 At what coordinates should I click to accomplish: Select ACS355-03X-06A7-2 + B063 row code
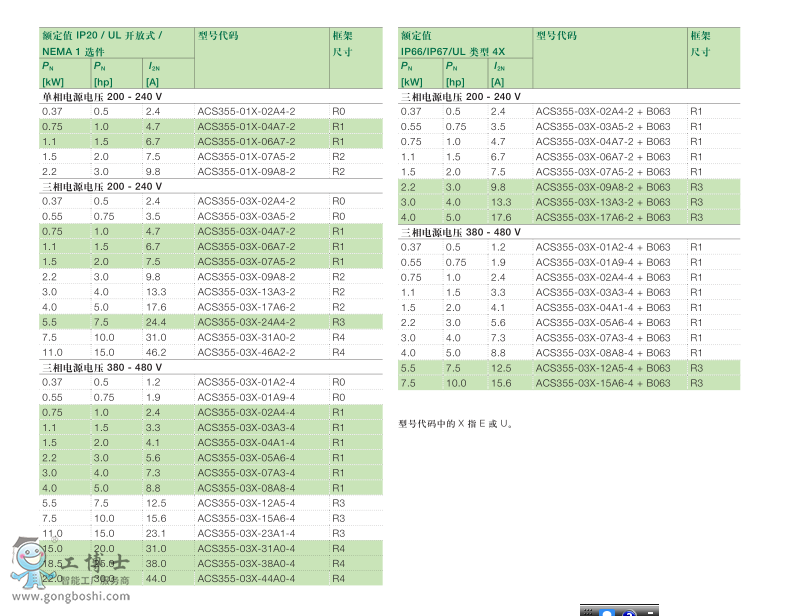pos(603,157)
